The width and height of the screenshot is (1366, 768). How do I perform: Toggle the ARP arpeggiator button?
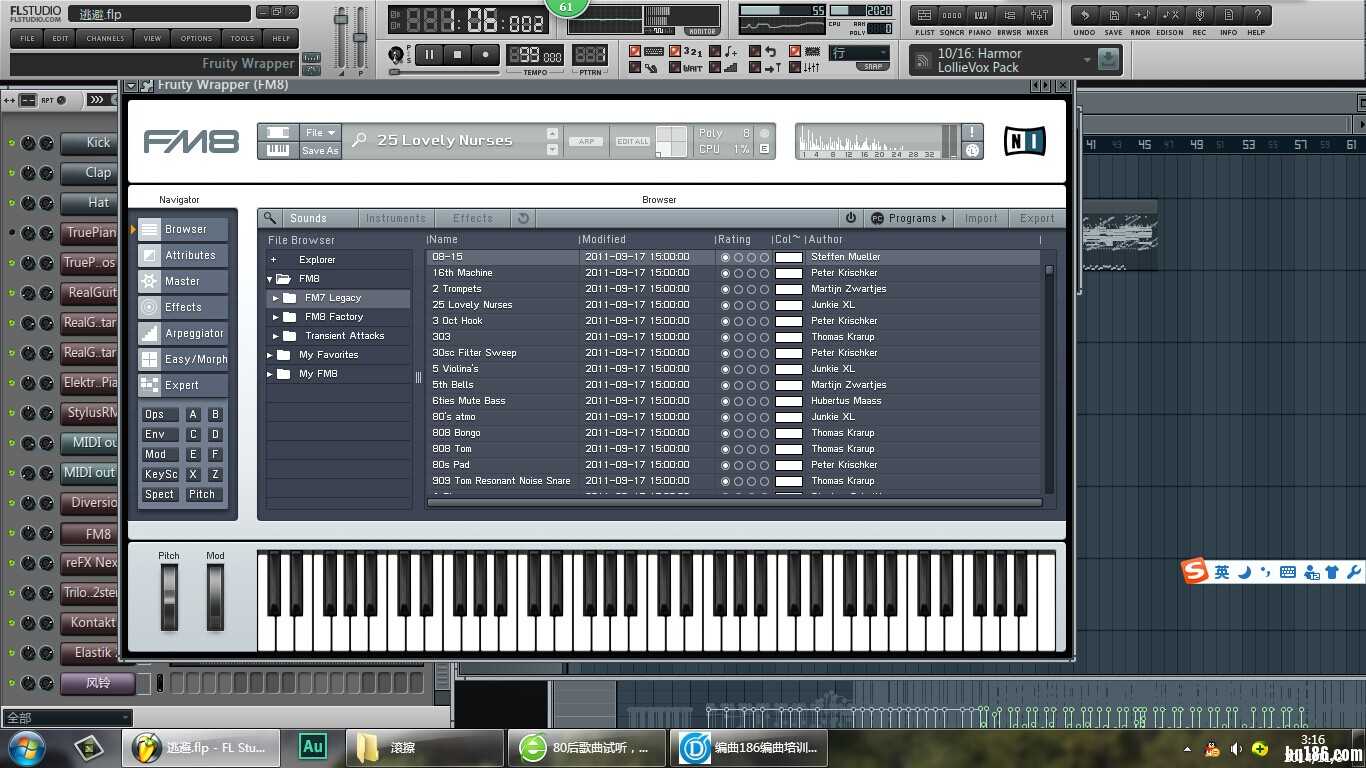tap(586, 141)
